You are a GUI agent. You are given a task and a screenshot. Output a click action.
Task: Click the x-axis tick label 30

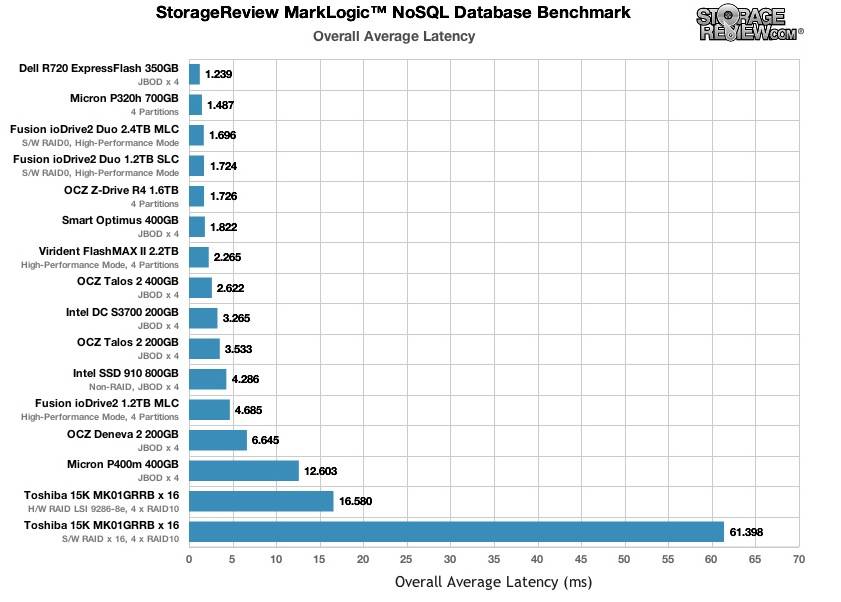click(450, 559)
